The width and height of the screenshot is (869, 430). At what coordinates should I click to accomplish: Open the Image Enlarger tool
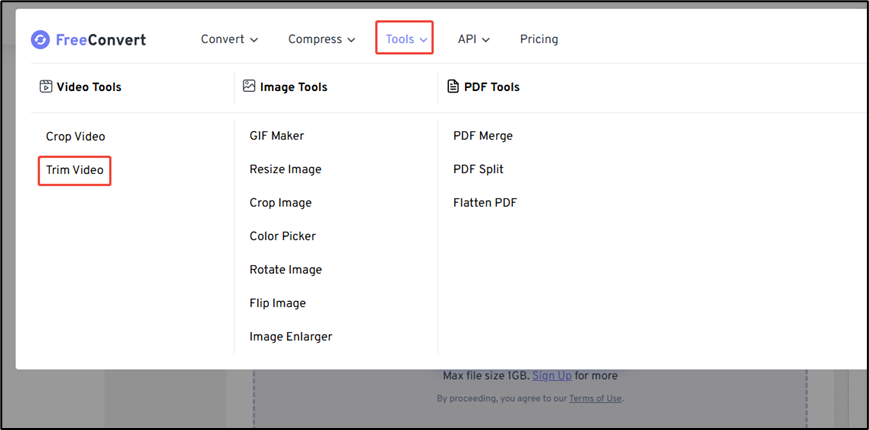(x=290, y=336)
